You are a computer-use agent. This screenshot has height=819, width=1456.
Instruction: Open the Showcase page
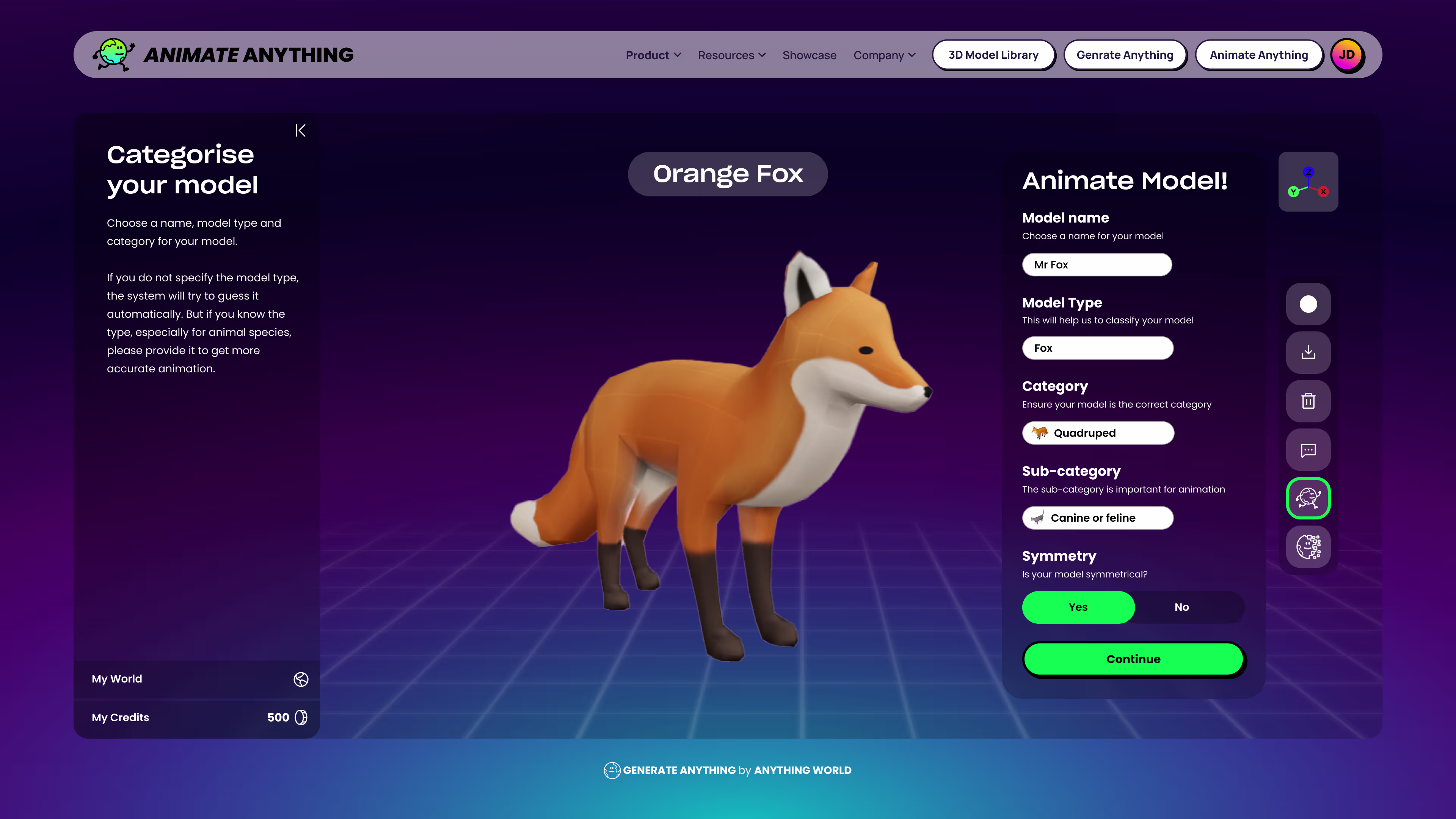[x=809, y=55]
